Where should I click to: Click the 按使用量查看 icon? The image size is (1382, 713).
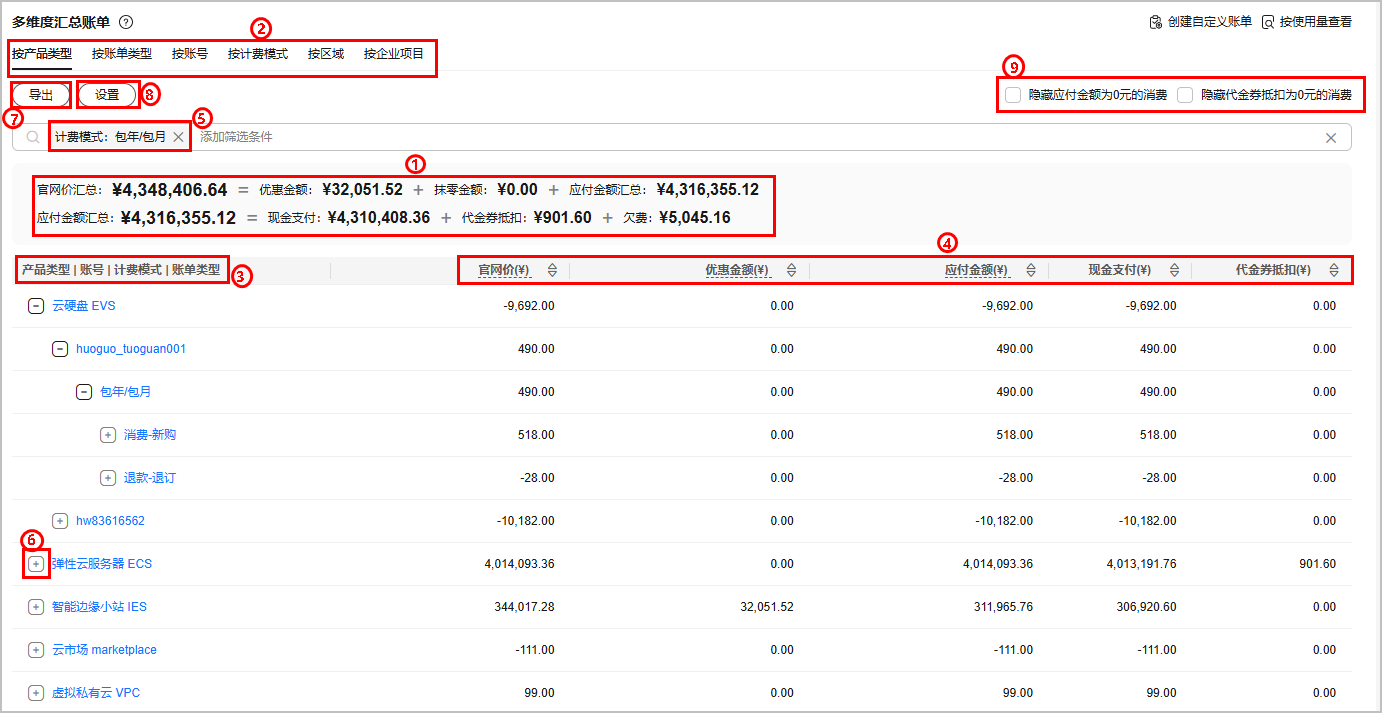(1268, 22)
